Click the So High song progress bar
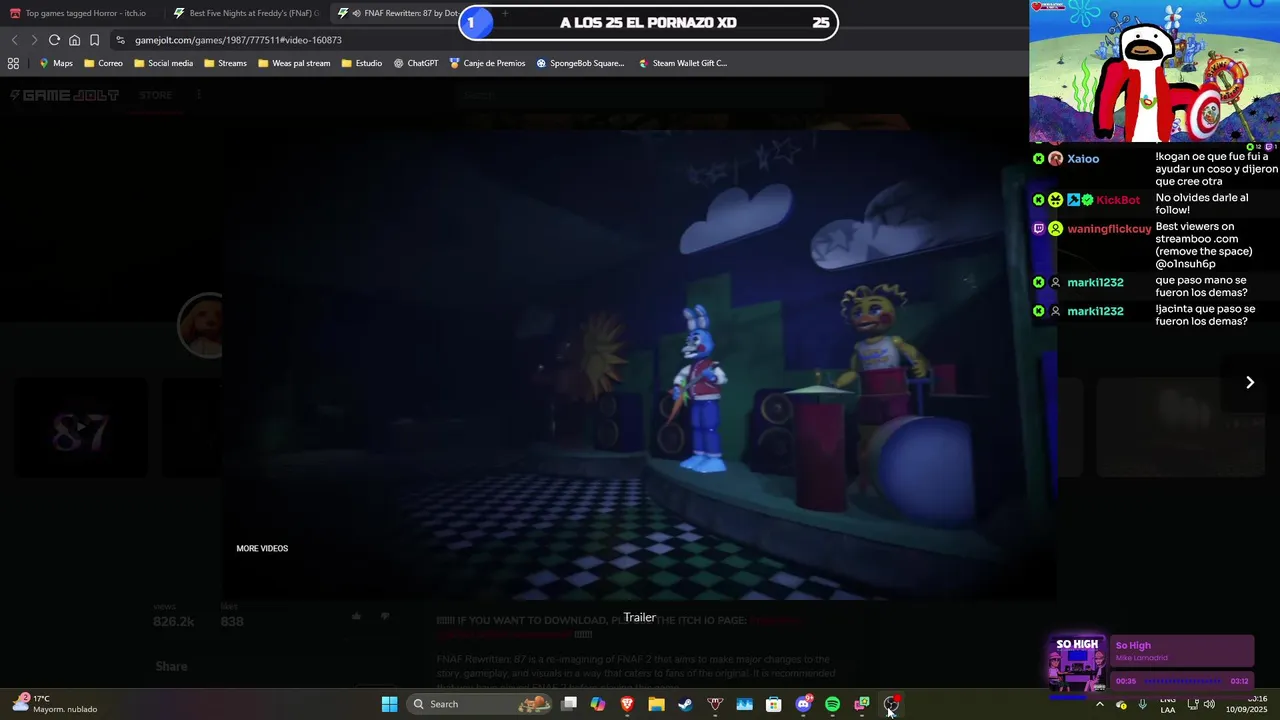The height and width of the screenshot is (720, 1280). (x=1183, y=681)
